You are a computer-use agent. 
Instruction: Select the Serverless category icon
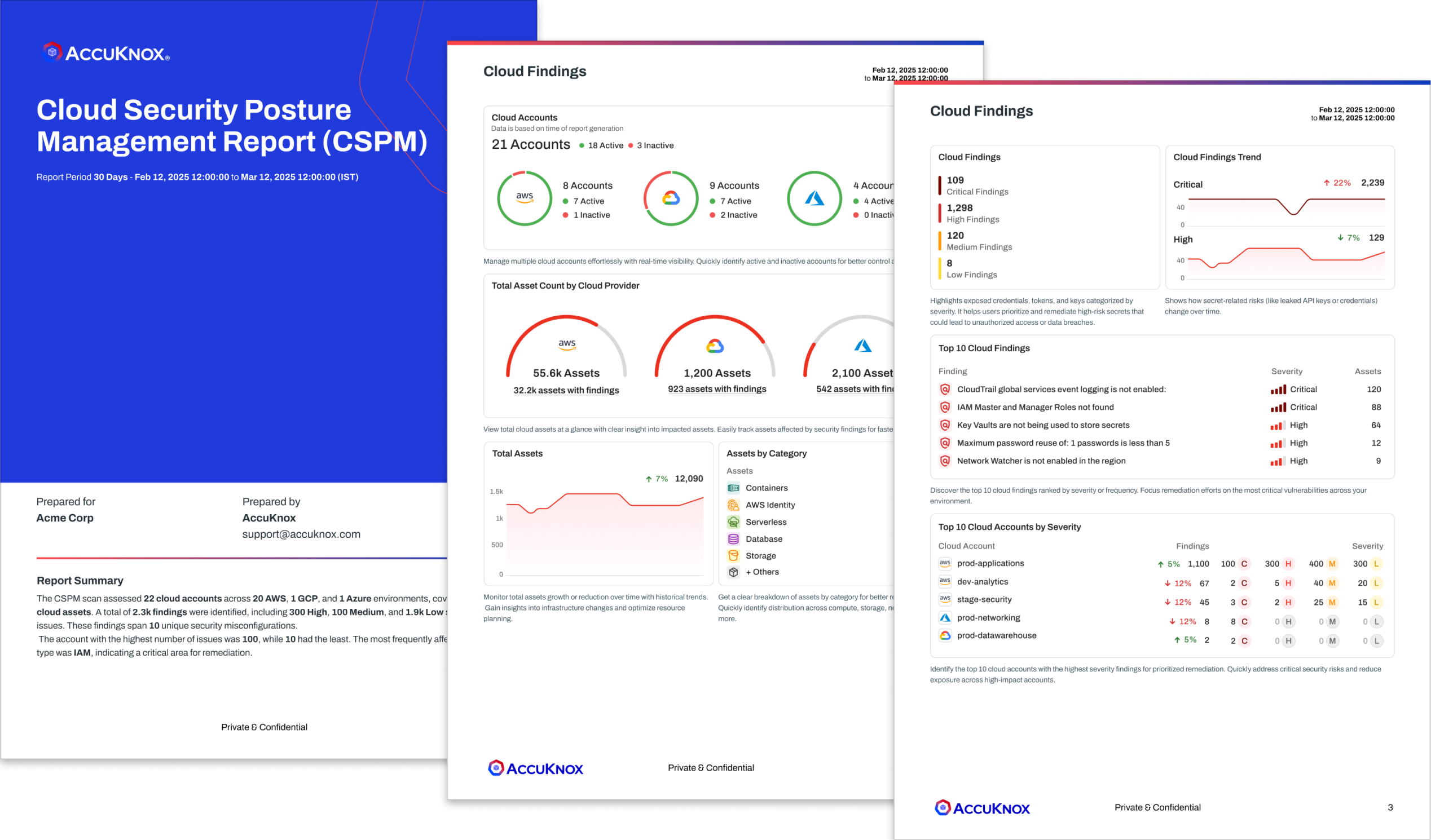coord(733,521)
